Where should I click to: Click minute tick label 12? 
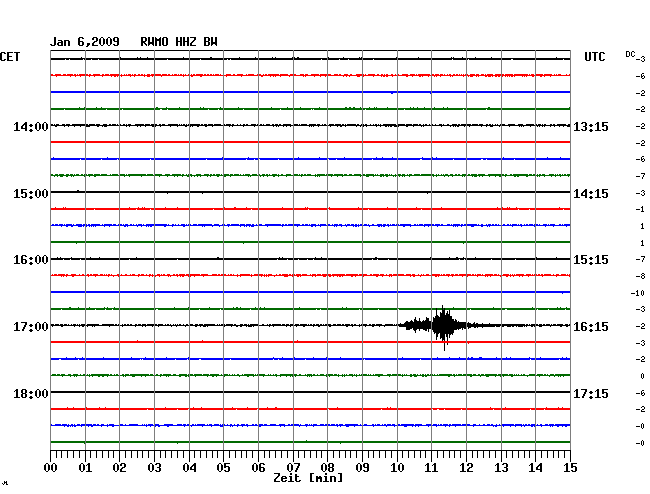[x=466, y=467]
